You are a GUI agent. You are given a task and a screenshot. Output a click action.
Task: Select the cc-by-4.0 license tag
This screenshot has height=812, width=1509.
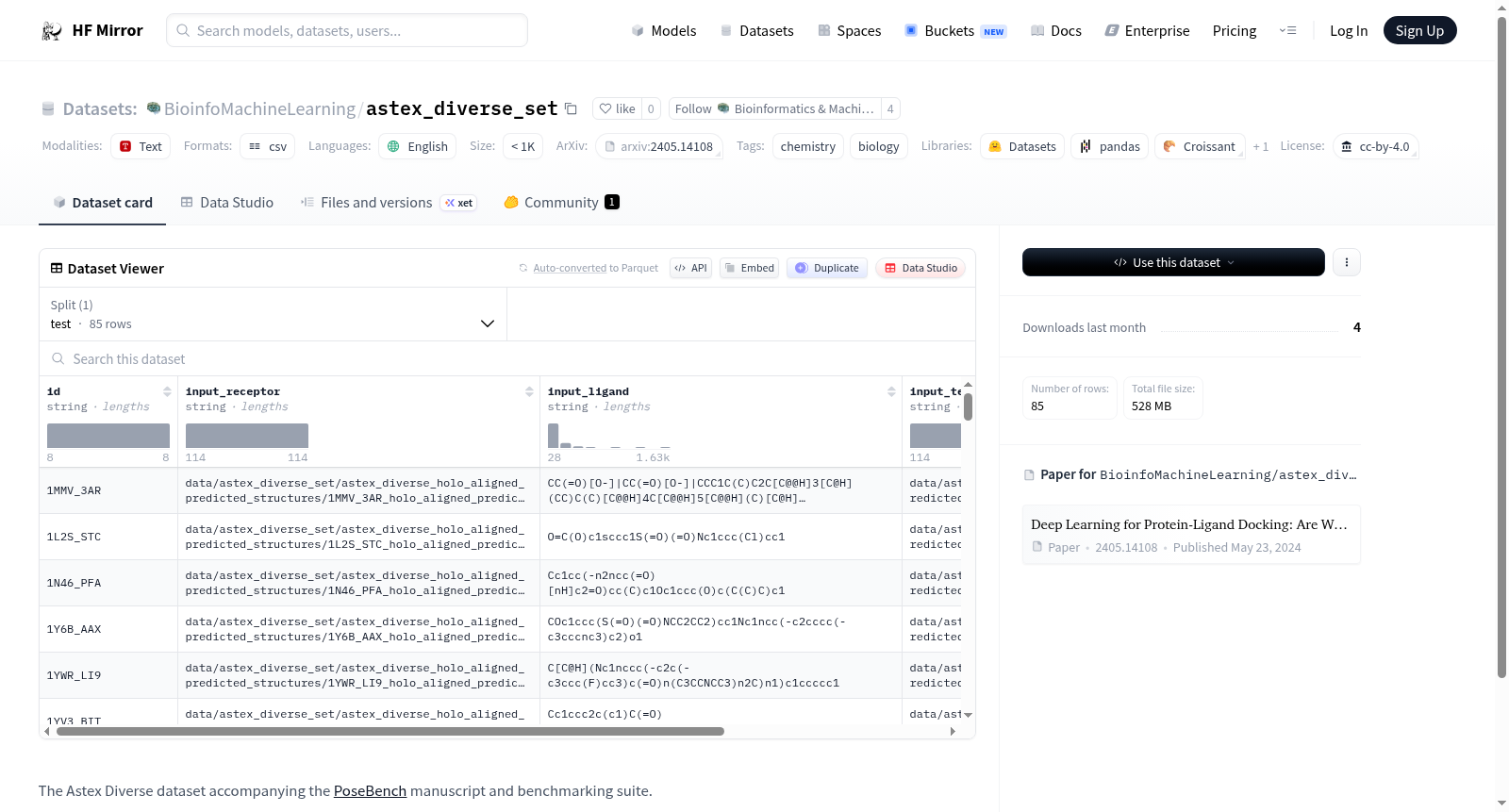click(x=1376, y=146)
